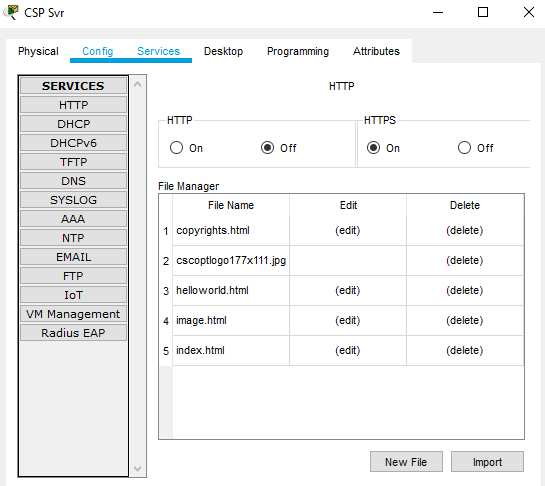Click the Delete column header
Viewport: 545px width, 486px height.
click(465, 205)
